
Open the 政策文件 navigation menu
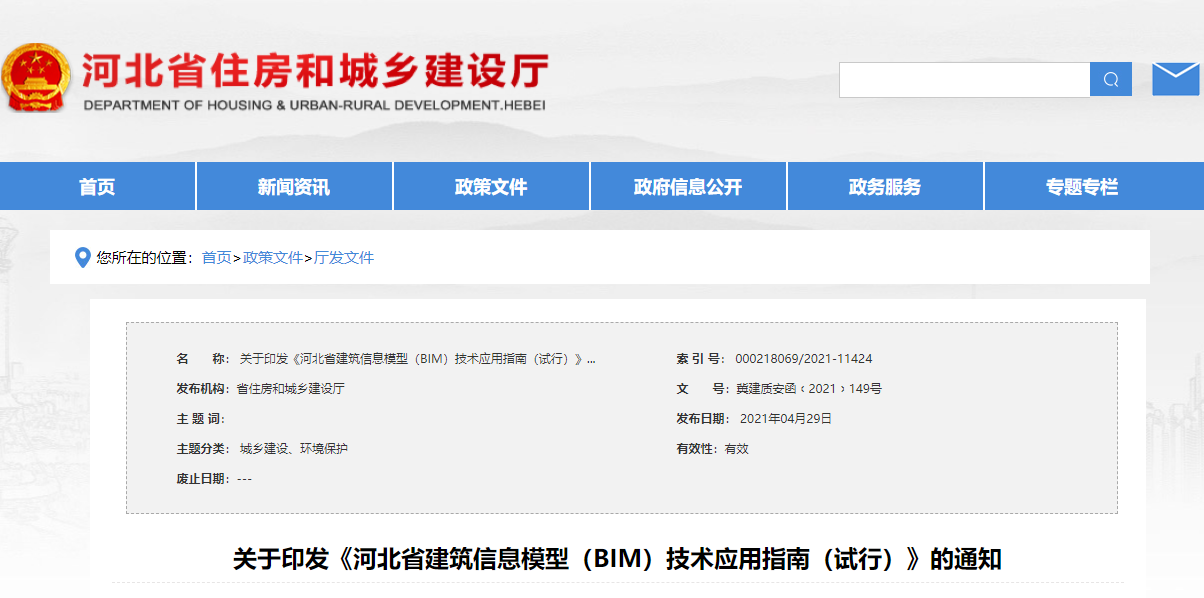pos(491,185)
